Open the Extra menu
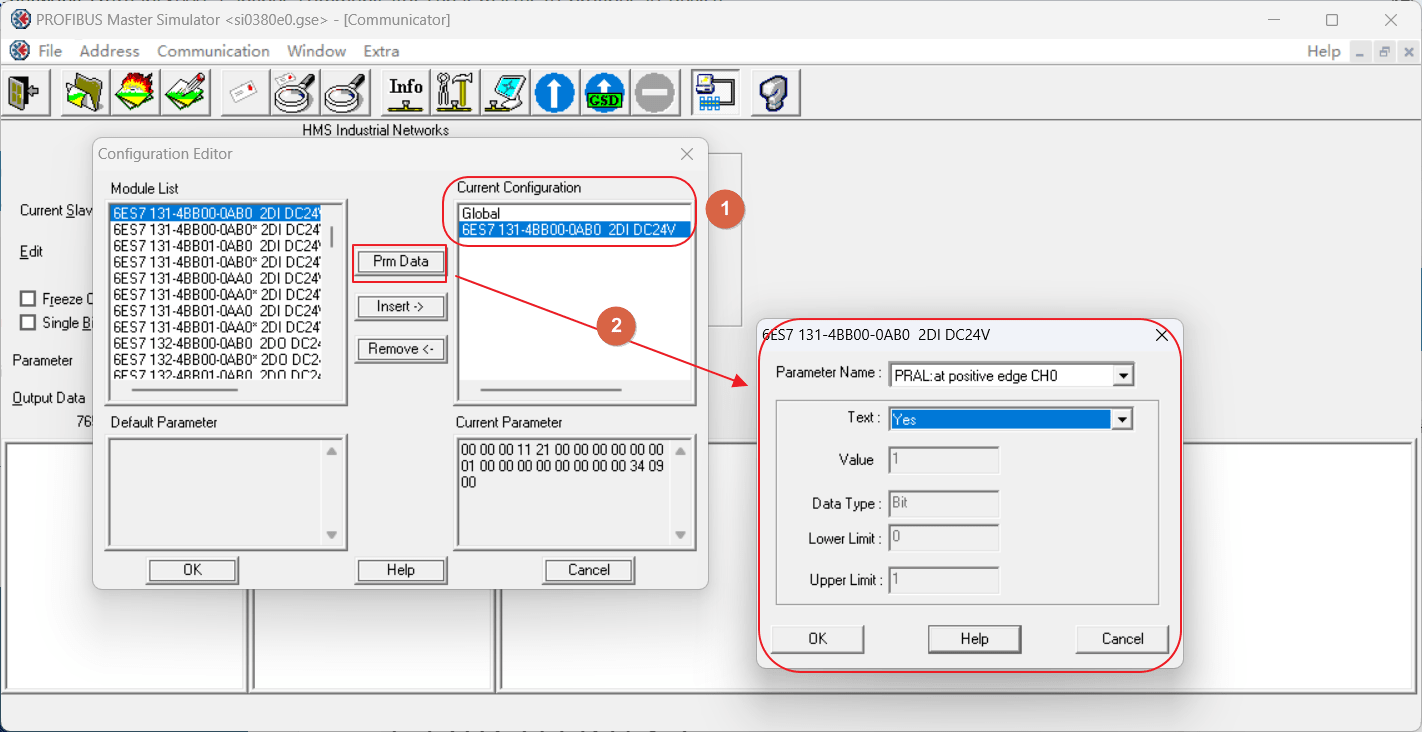The image size is (1422, 732). 381,51
